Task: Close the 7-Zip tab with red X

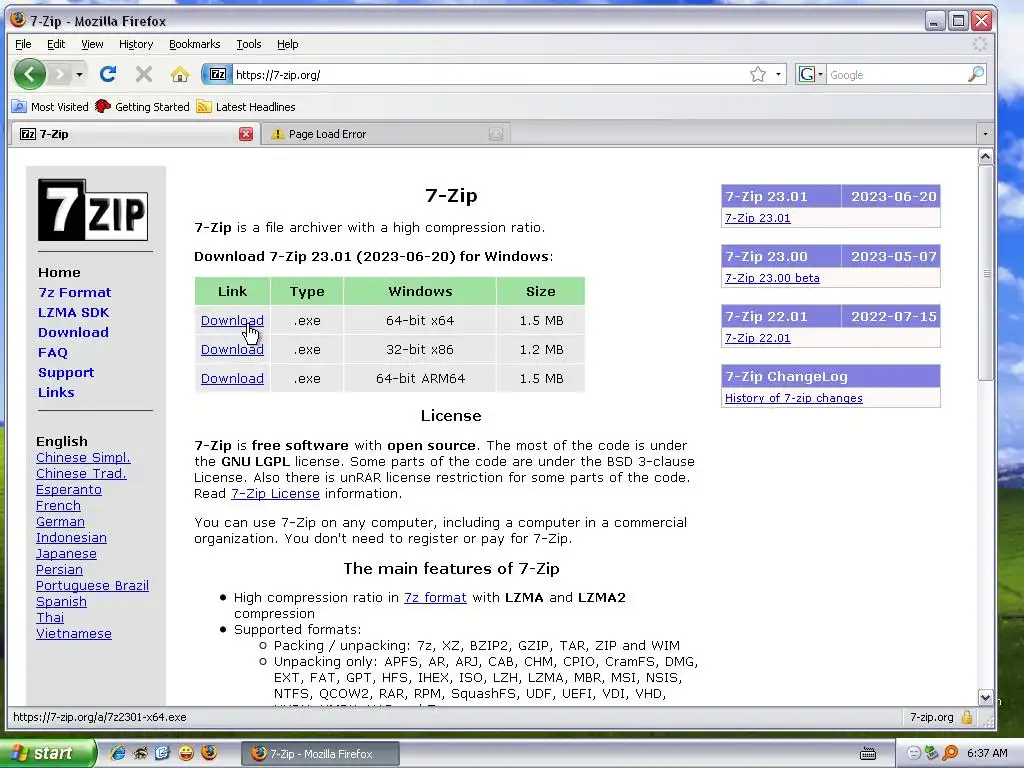Action: (246, 134)
